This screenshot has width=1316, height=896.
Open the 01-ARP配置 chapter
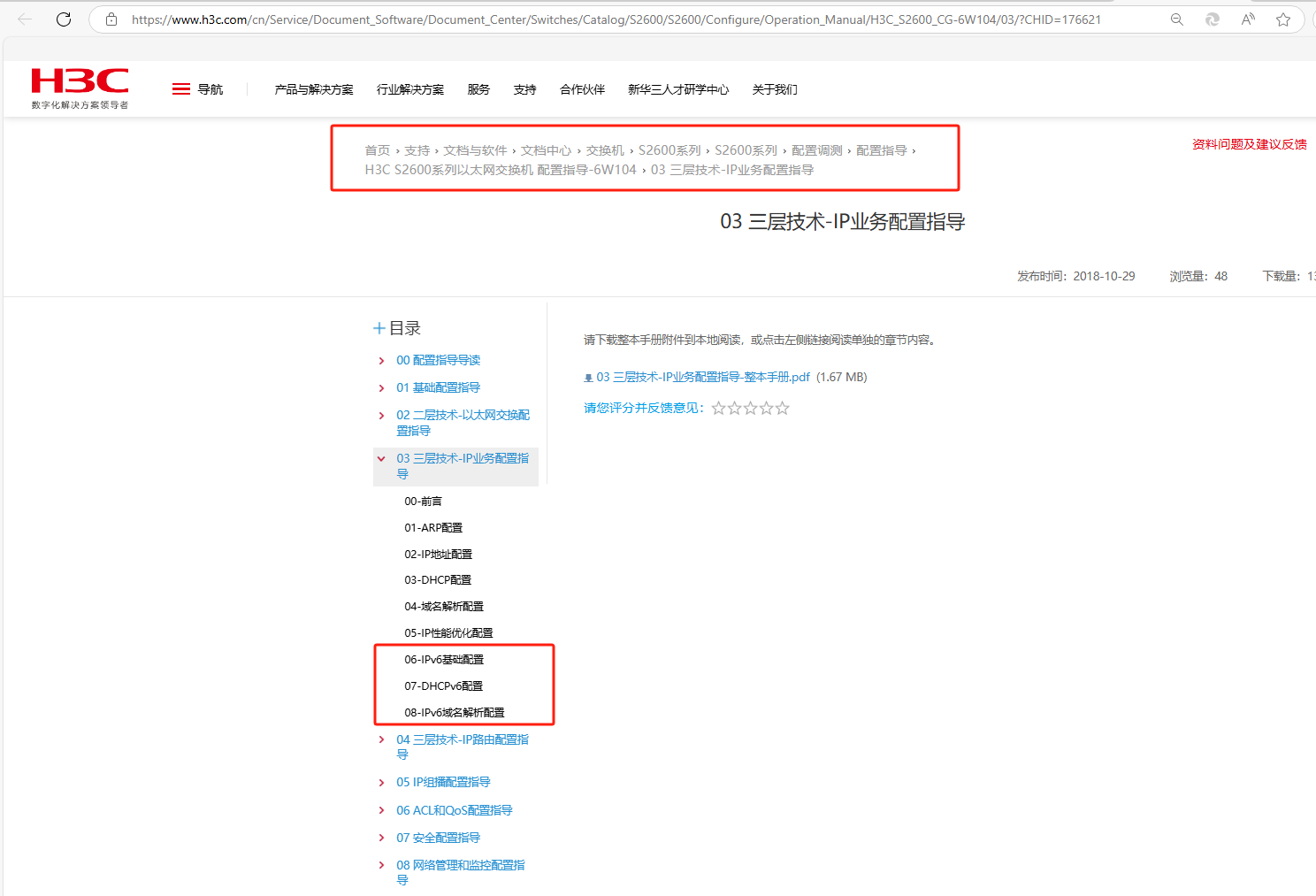pyautogui.click(x=433, y=528)
